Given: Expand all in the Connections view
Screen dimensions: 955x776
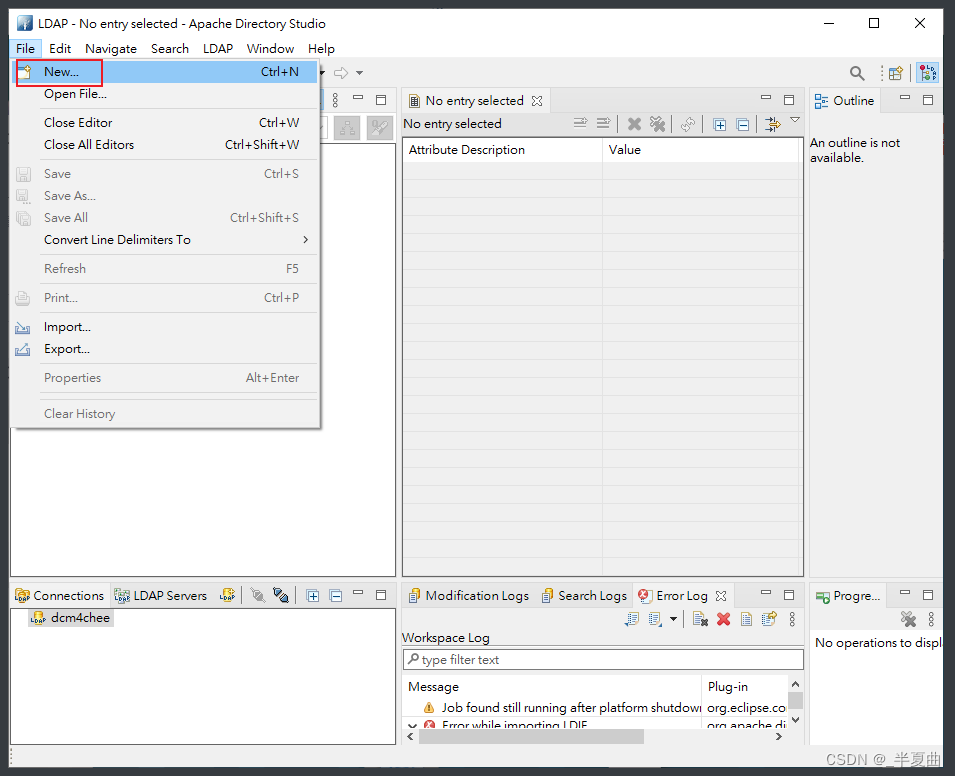Looking at the screenshot, I should pos(312,596).
